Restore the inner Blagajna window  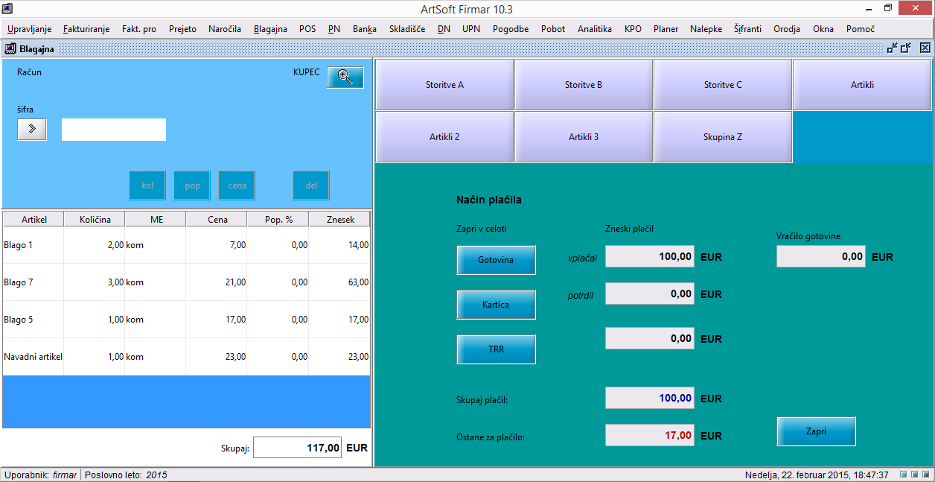[x=906, y=48]
